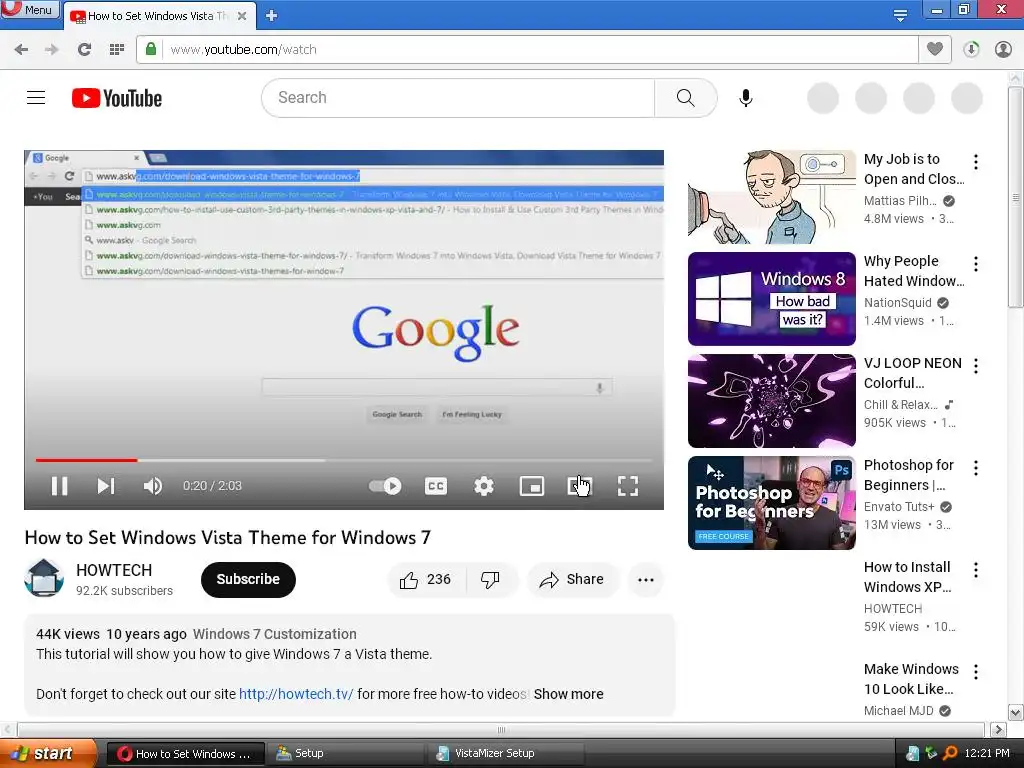Screen dimensions: 1024x768
Task: Skip to next video
Action: (x=106, y=486)
